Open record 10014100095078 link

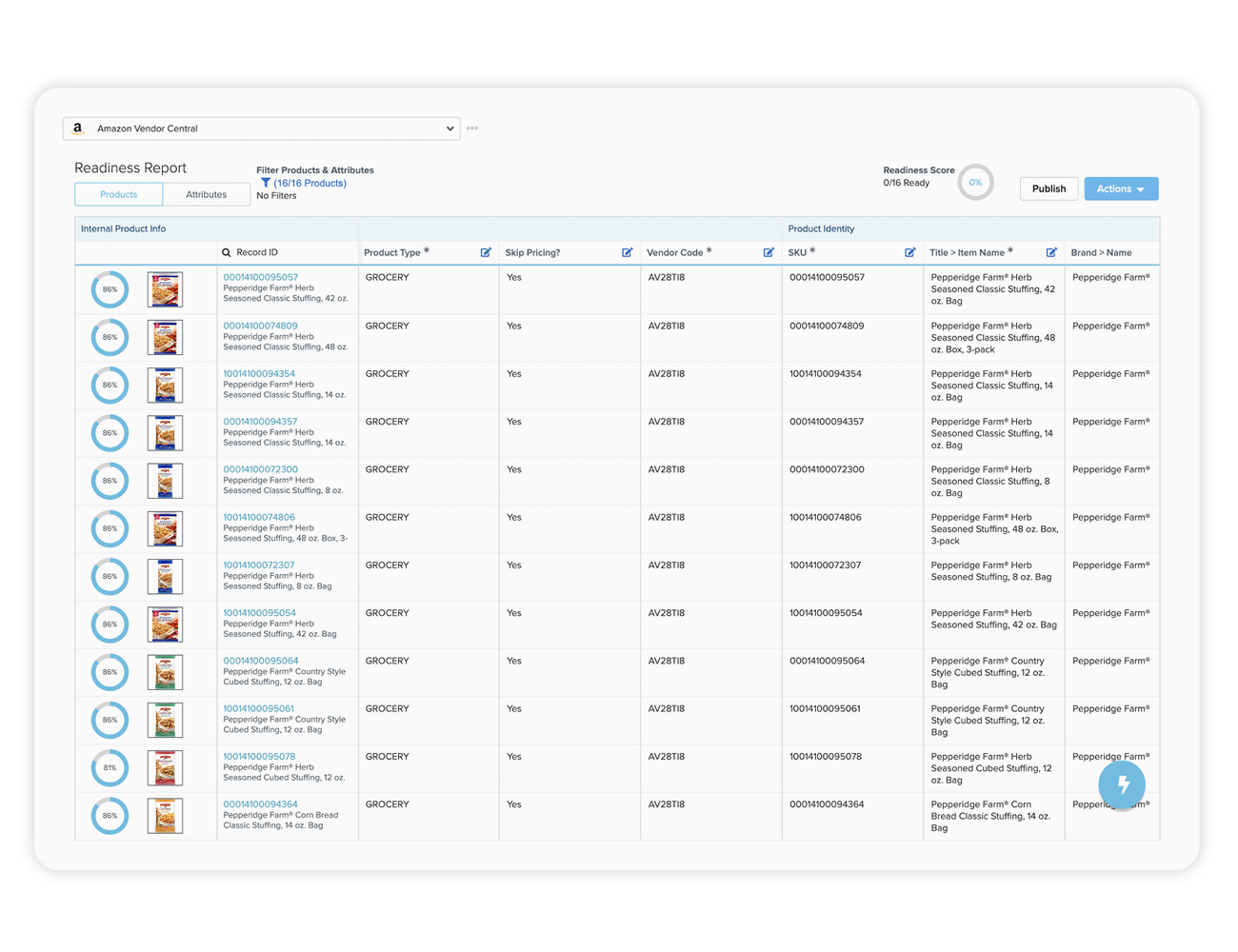(x=259, y=756)
